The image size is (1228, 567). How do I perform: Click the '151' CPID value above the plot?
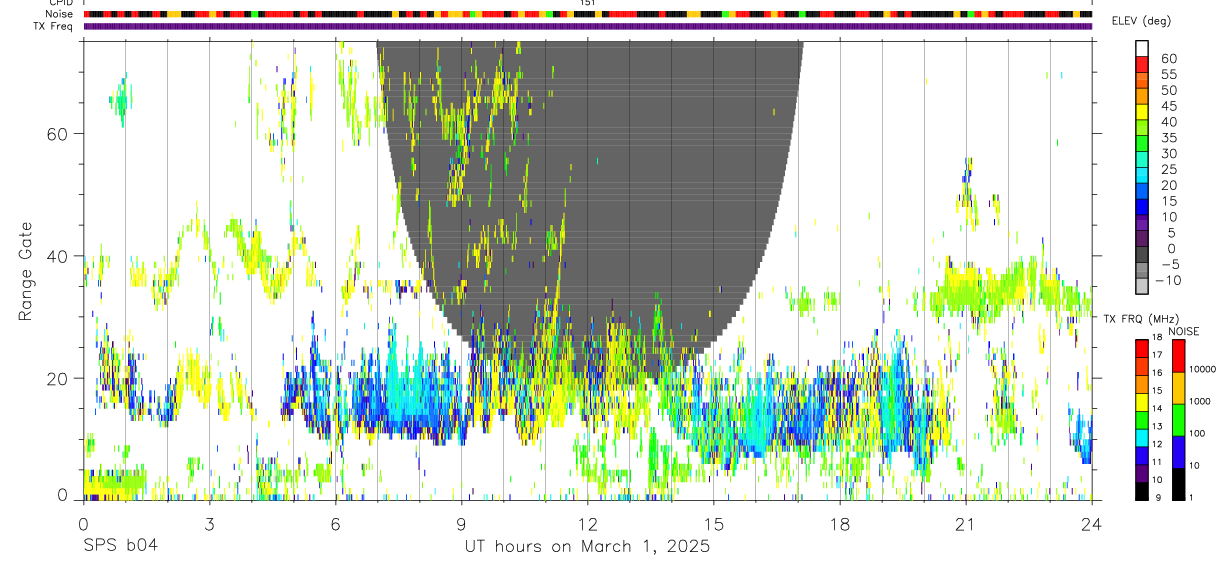point(588,3)
